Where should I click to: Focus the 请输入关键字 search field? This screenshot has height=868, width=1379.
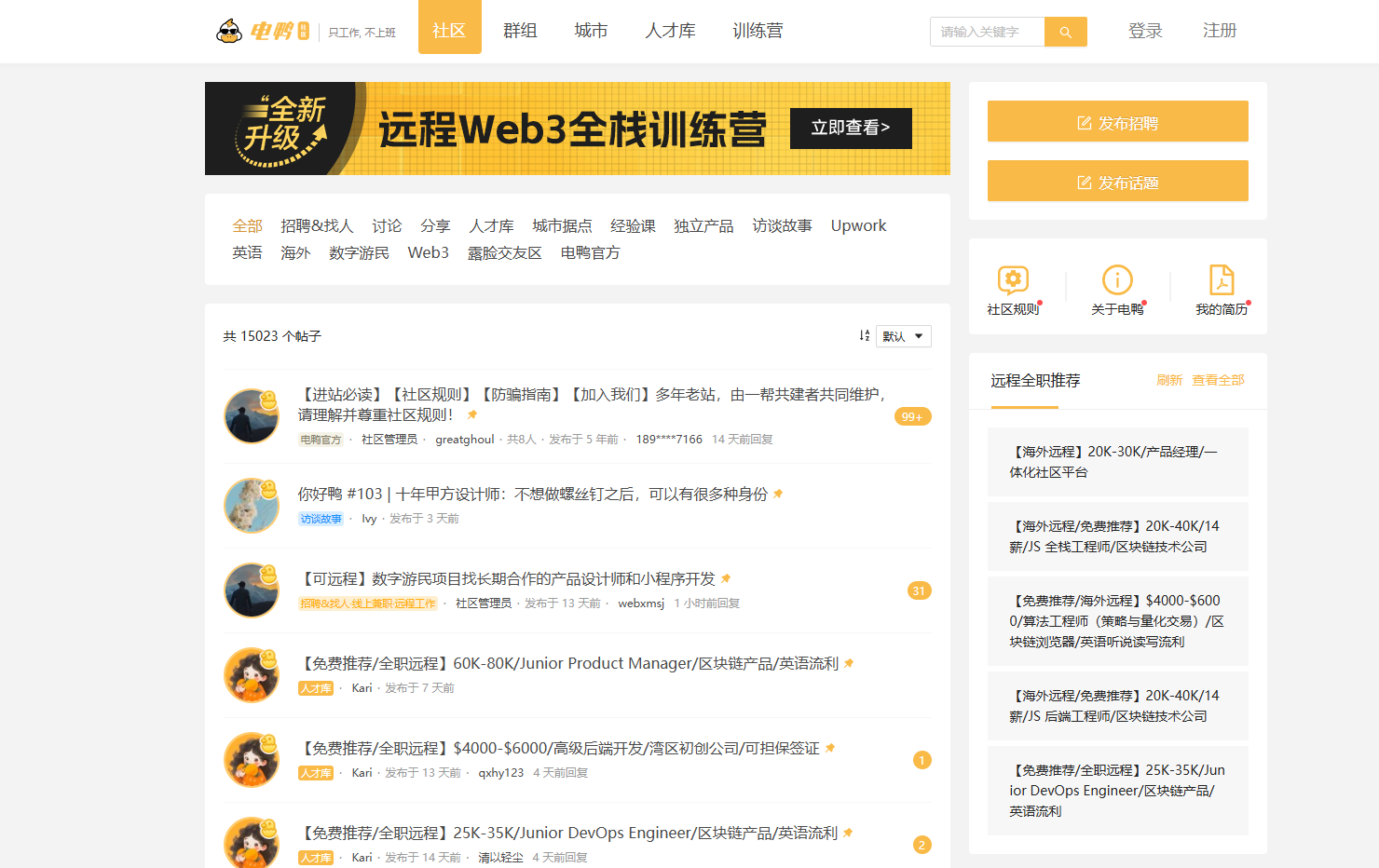coord(987,32)
